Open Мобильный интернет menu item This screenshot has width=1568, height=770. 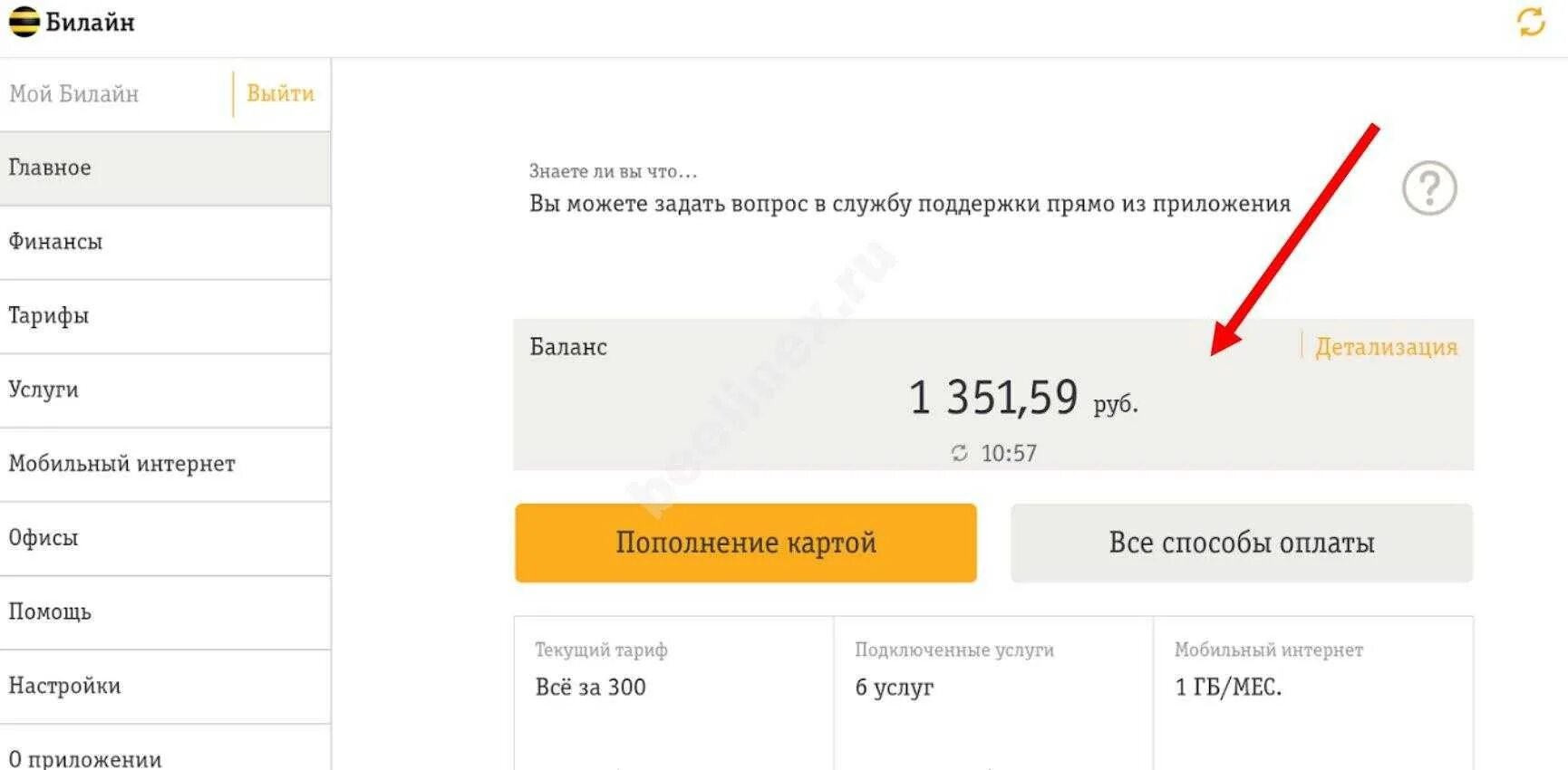coord(165,465)
